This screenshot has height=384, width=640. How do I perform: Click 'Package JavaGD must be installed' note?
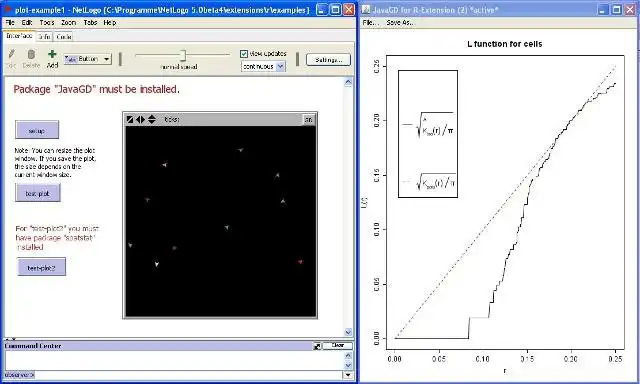pos(96,89)
